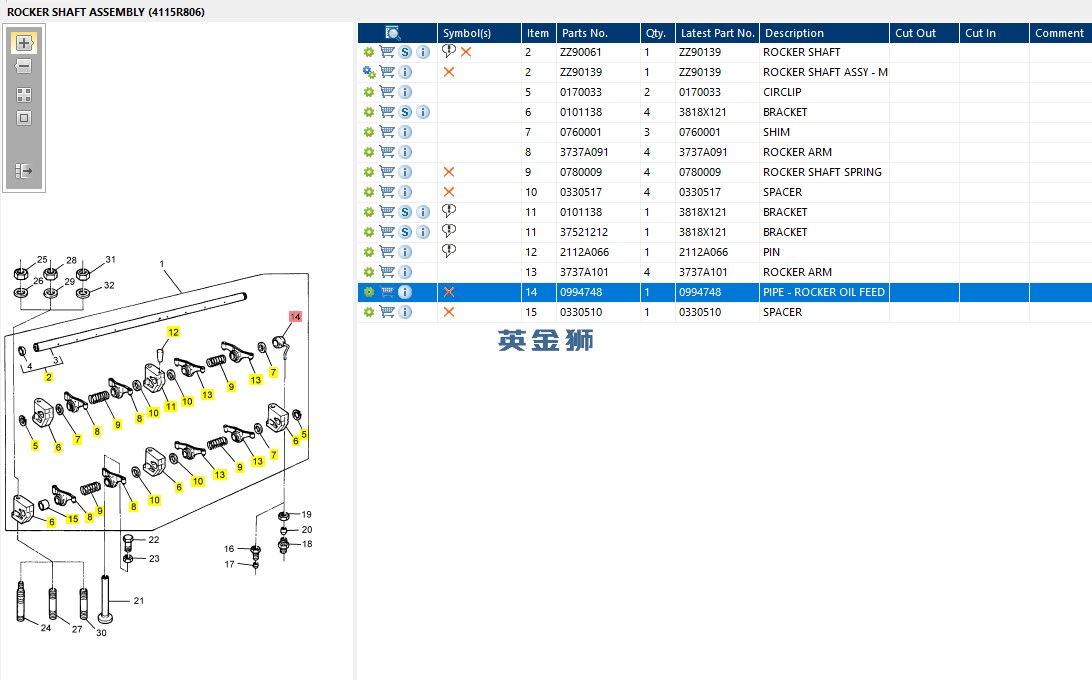The height and width of the screenshot is (680, 1092).
Task: Sort by the Description column header
Action: (825, 33)
